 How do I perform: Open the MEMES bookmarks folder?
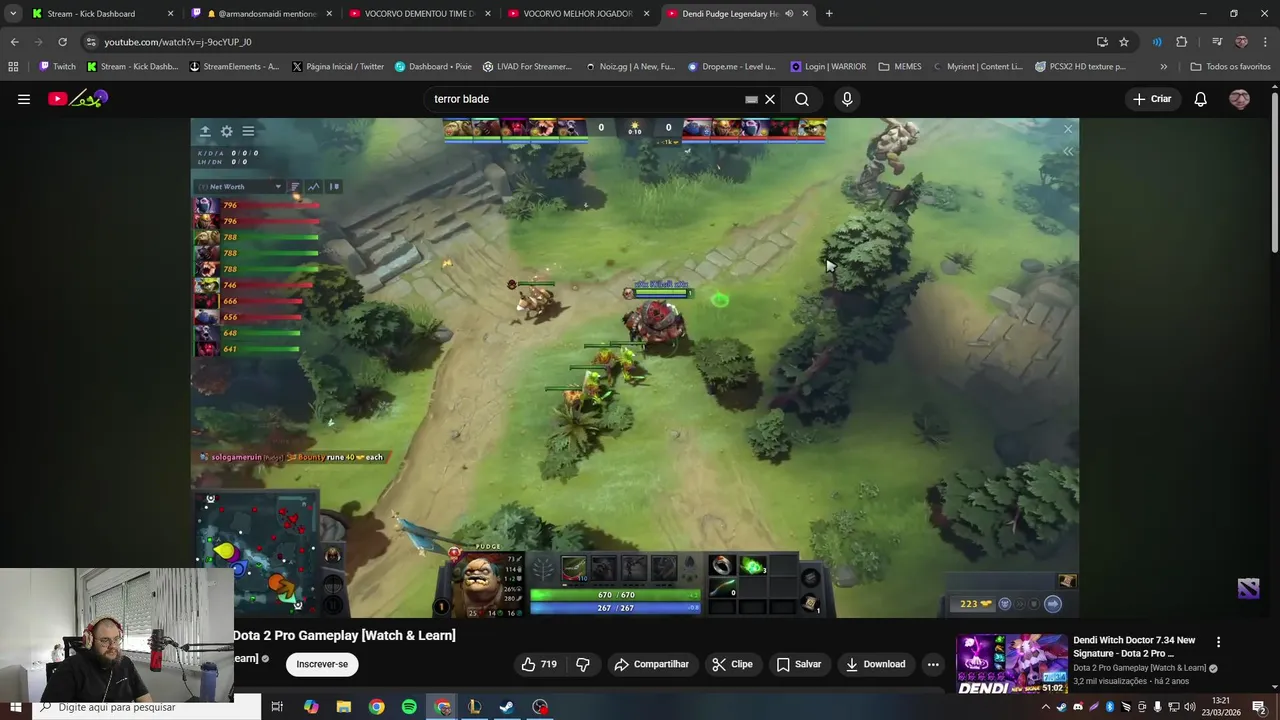coord(900,67)
